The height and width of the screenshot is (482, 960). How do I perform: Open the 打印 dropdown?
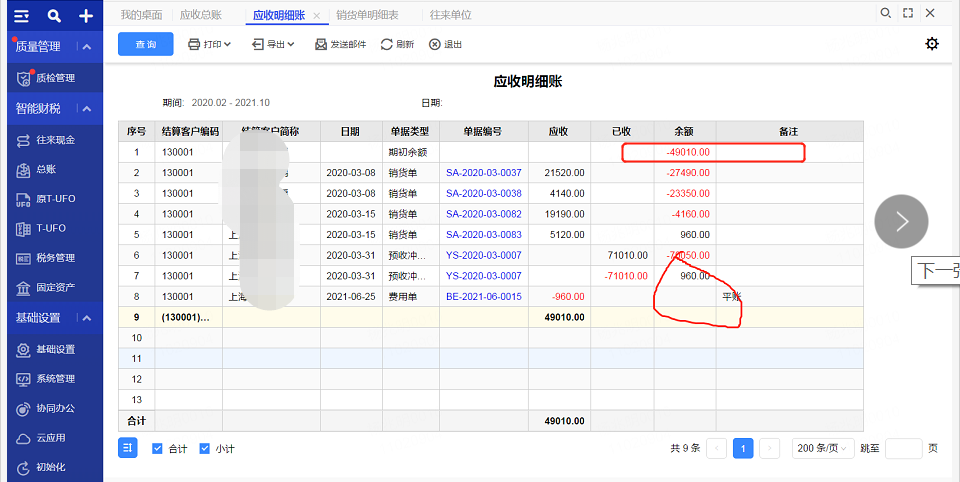pyautogui.click(x=209, y=44)
